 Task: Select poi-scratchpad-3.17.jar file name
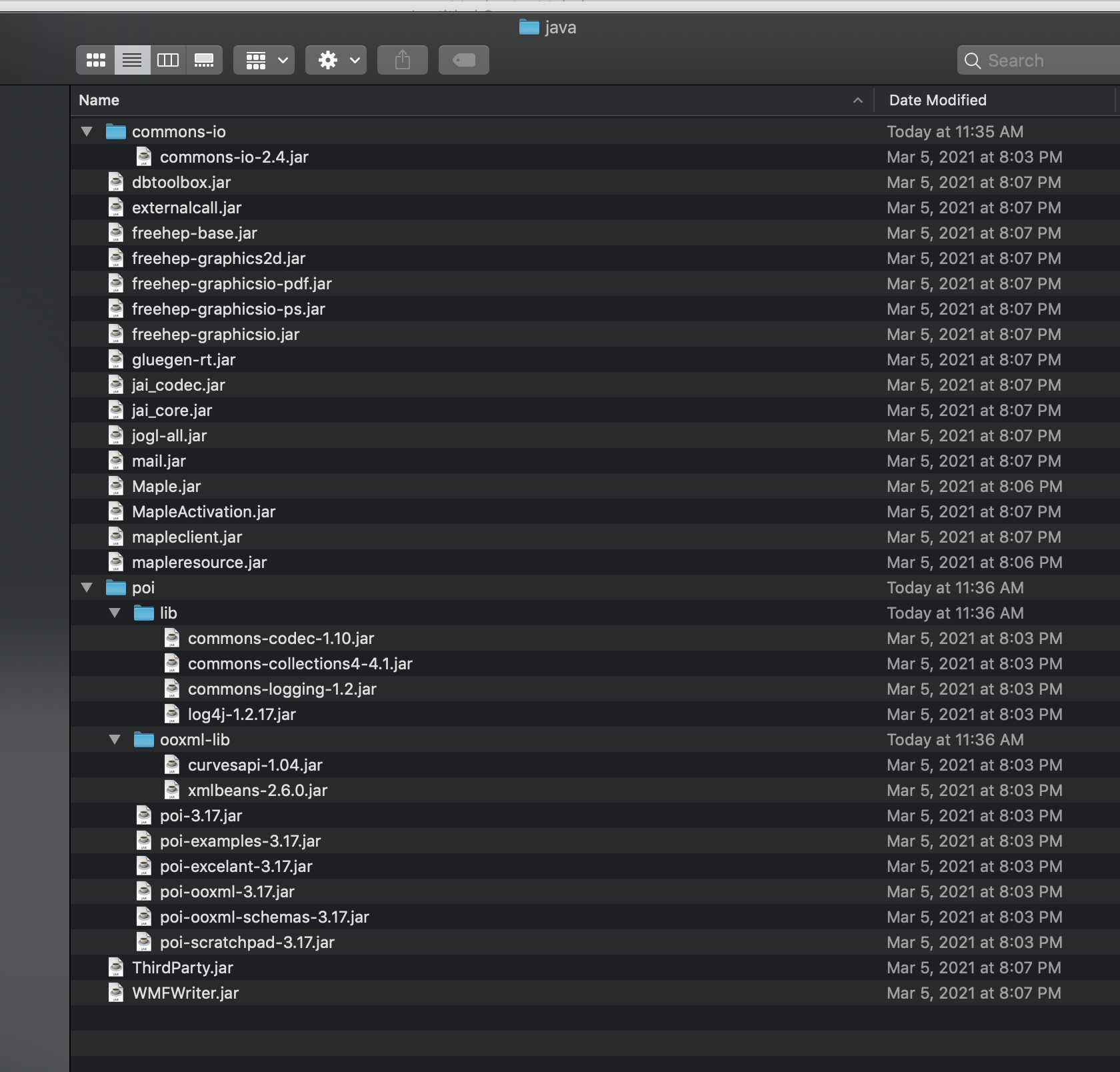[247, 942]
